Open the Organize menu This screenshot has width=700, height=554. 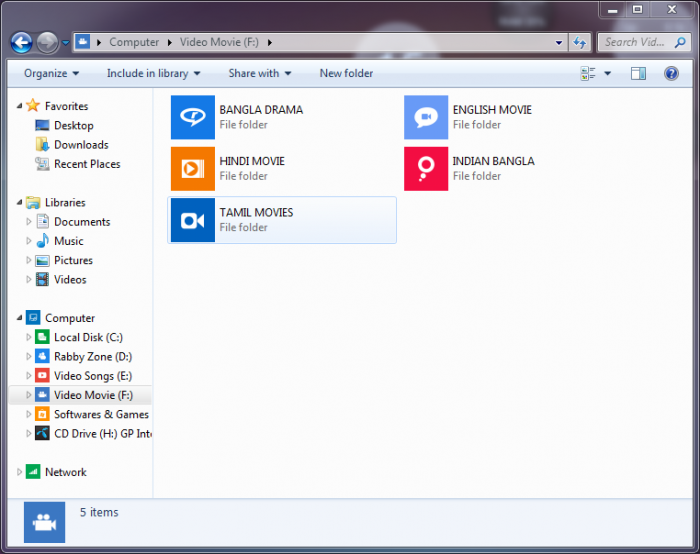click(51, 73)
